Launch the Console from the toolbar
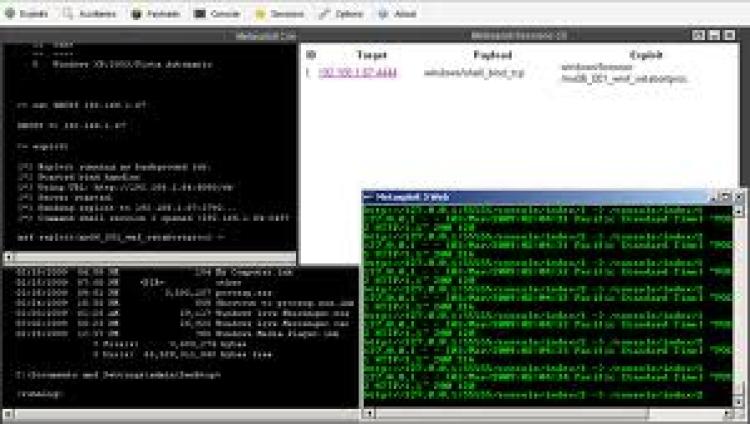The height and width of the screenshot is (424, 750). tap(218, 15)
